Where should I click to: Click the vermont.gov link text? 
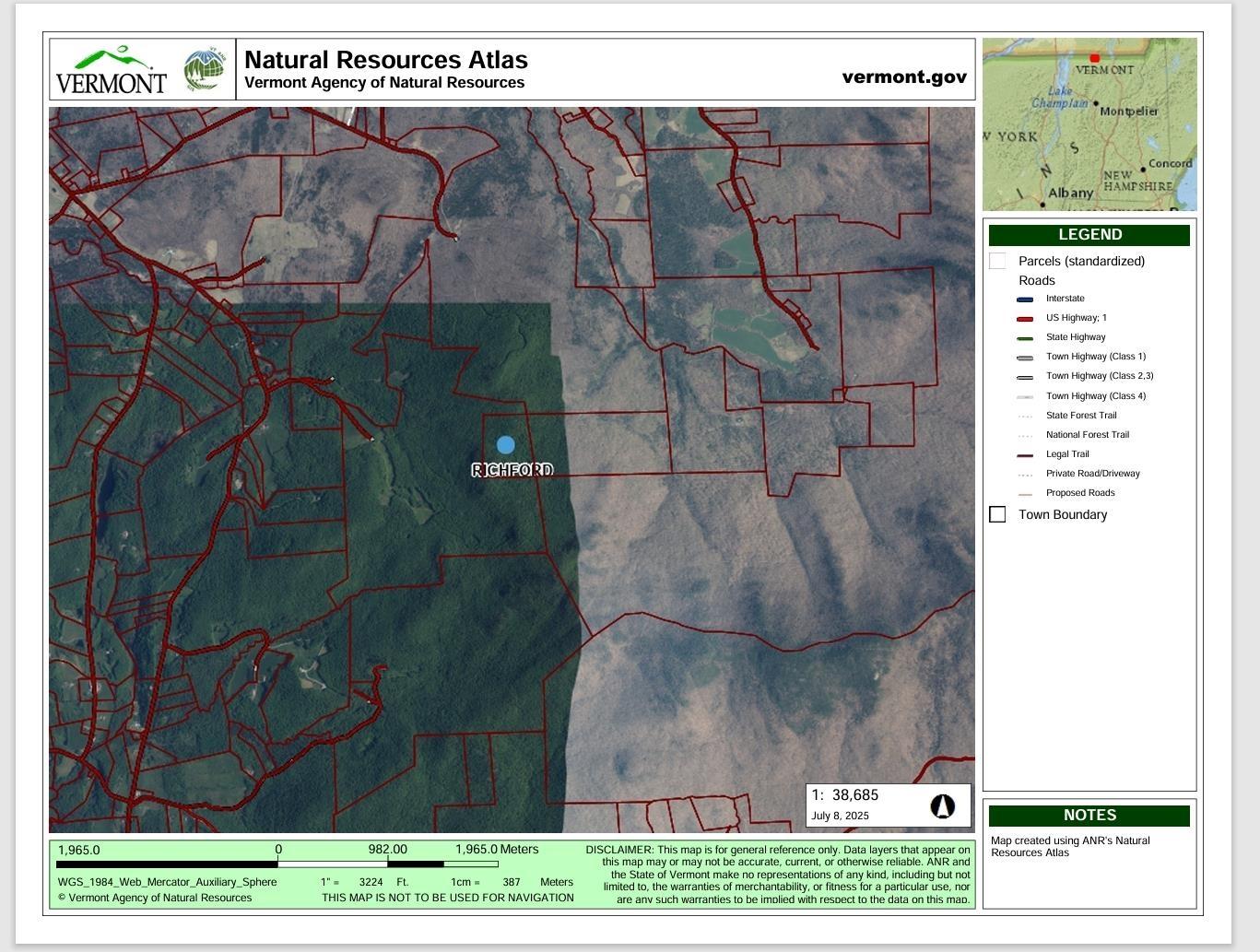pos(904,76)
